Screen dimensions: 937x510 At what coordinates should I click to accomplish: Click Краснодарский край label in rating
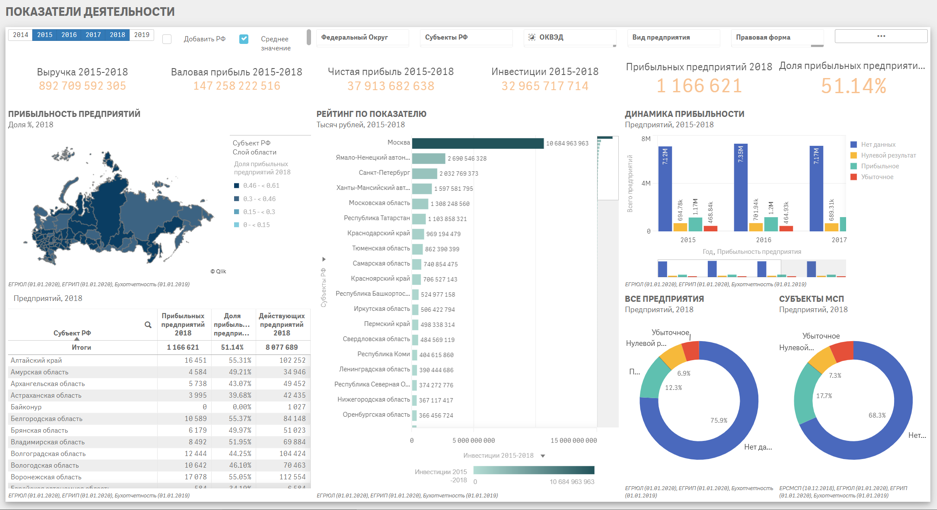(378, 233)
